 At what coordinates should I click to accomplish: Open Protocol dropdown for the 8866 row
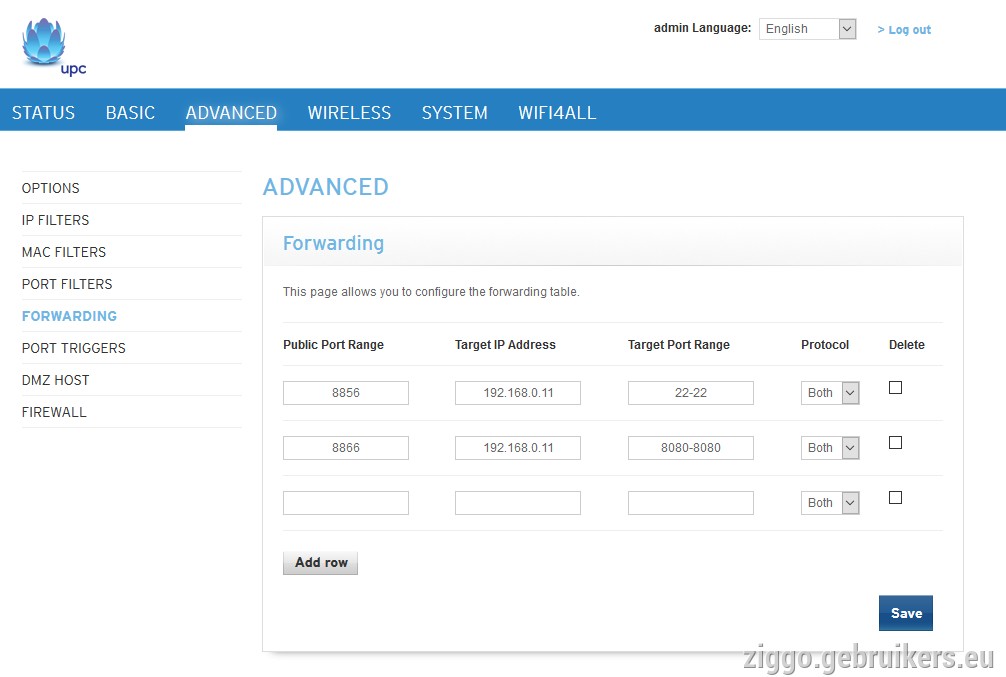(830, 448)
